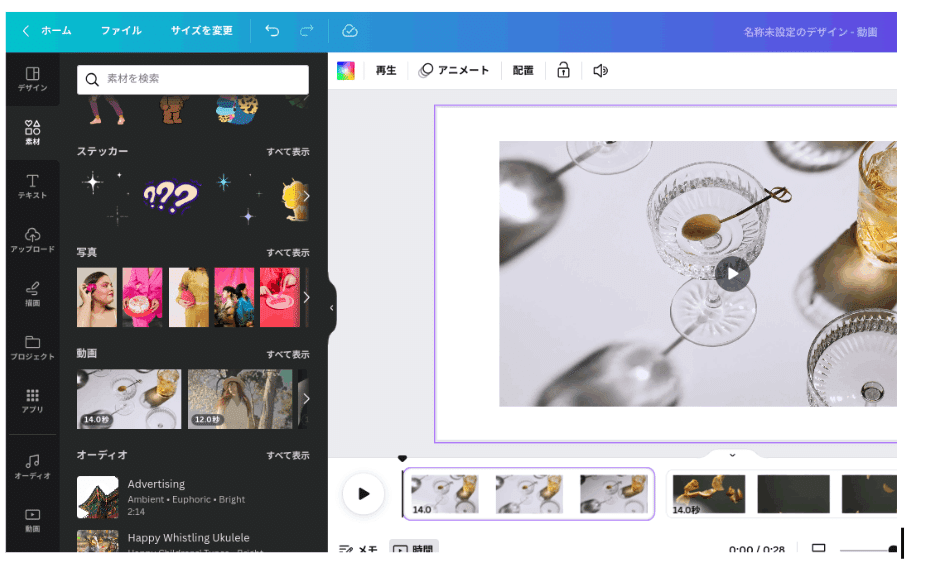Advance the sticker row with its chevron
The height and width of the screenshot is (561, 929).
coord(306,196)
